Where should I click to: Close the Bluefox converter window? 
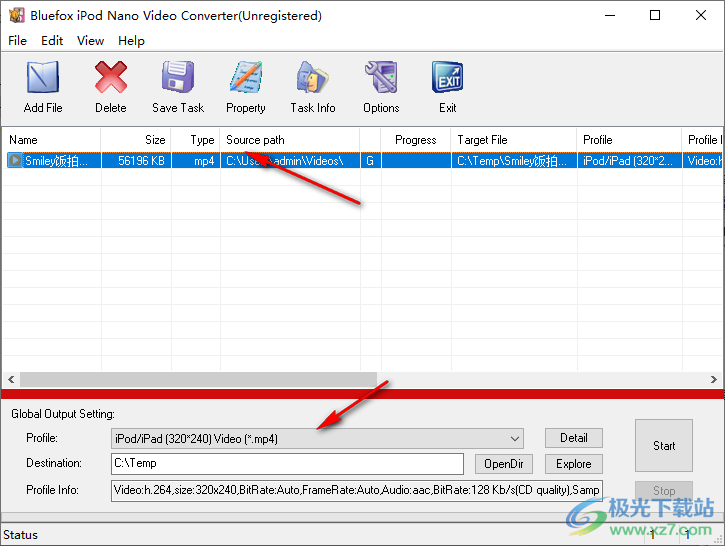[x=700, y=15]
